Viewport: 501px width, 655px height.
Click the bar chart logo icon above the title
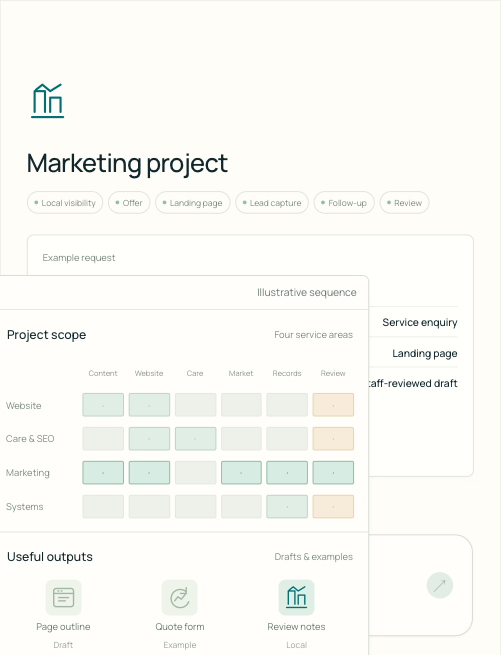(x=48, y=101)
